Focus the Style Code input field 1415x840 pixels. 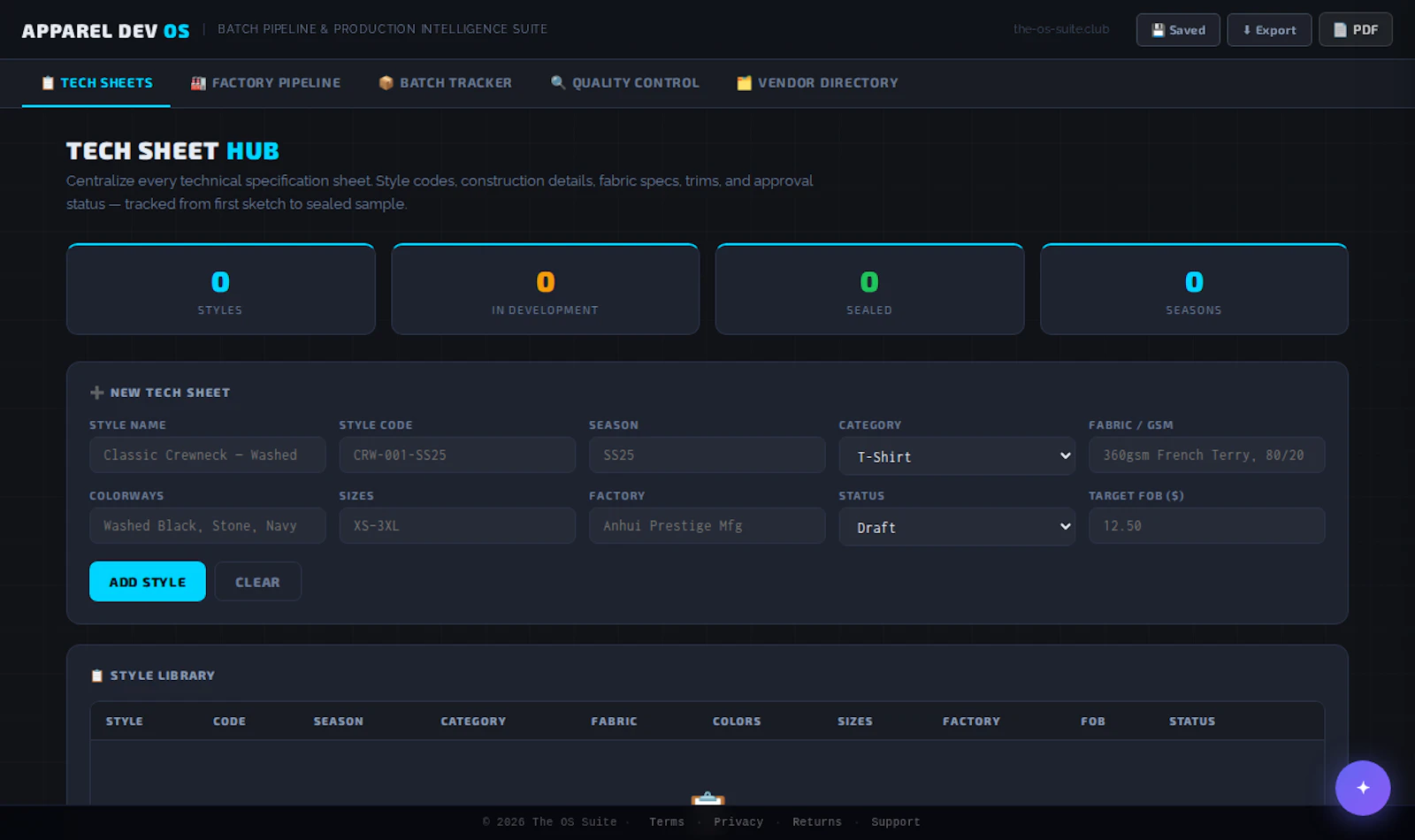[x=457, y=454]
